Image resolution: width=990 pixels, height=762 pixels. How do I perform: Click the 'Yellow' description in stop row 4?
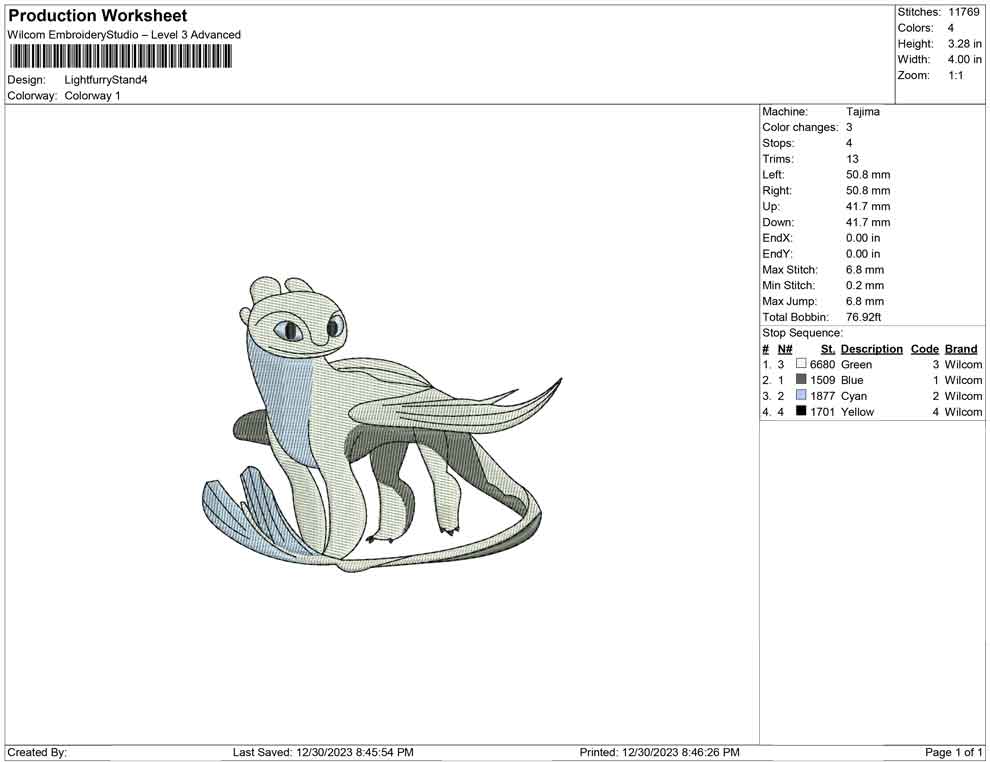pyautogui.click(x=857, y=412)
